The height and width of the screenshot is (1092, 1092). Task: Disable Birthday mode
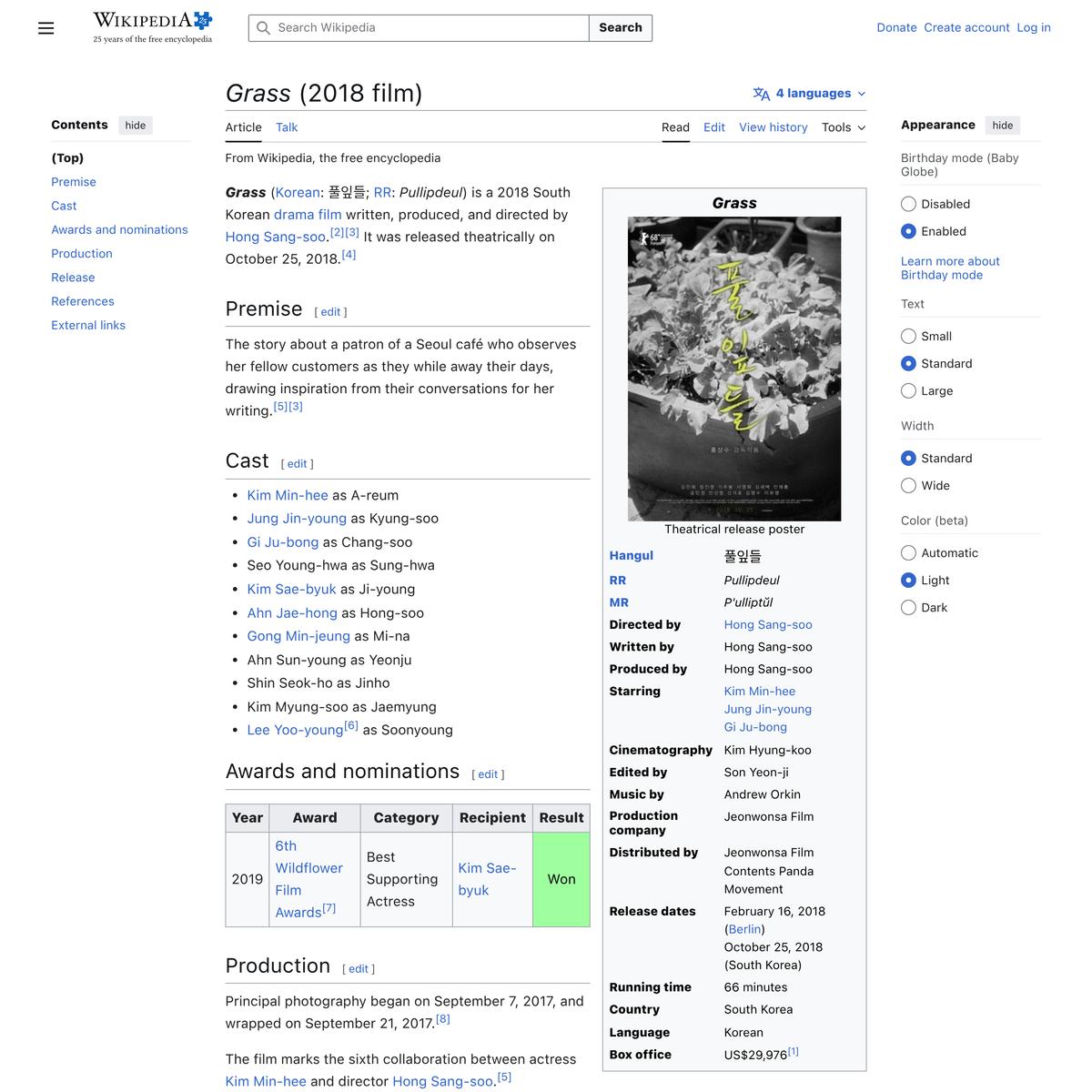(x=908, y=205)
